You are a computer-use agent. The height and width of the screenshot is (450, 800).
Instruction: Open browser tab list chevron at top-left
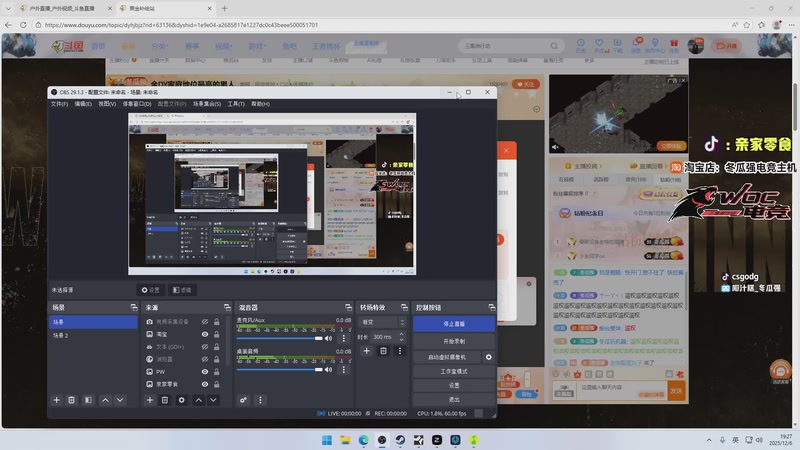(x=8, y=8)
